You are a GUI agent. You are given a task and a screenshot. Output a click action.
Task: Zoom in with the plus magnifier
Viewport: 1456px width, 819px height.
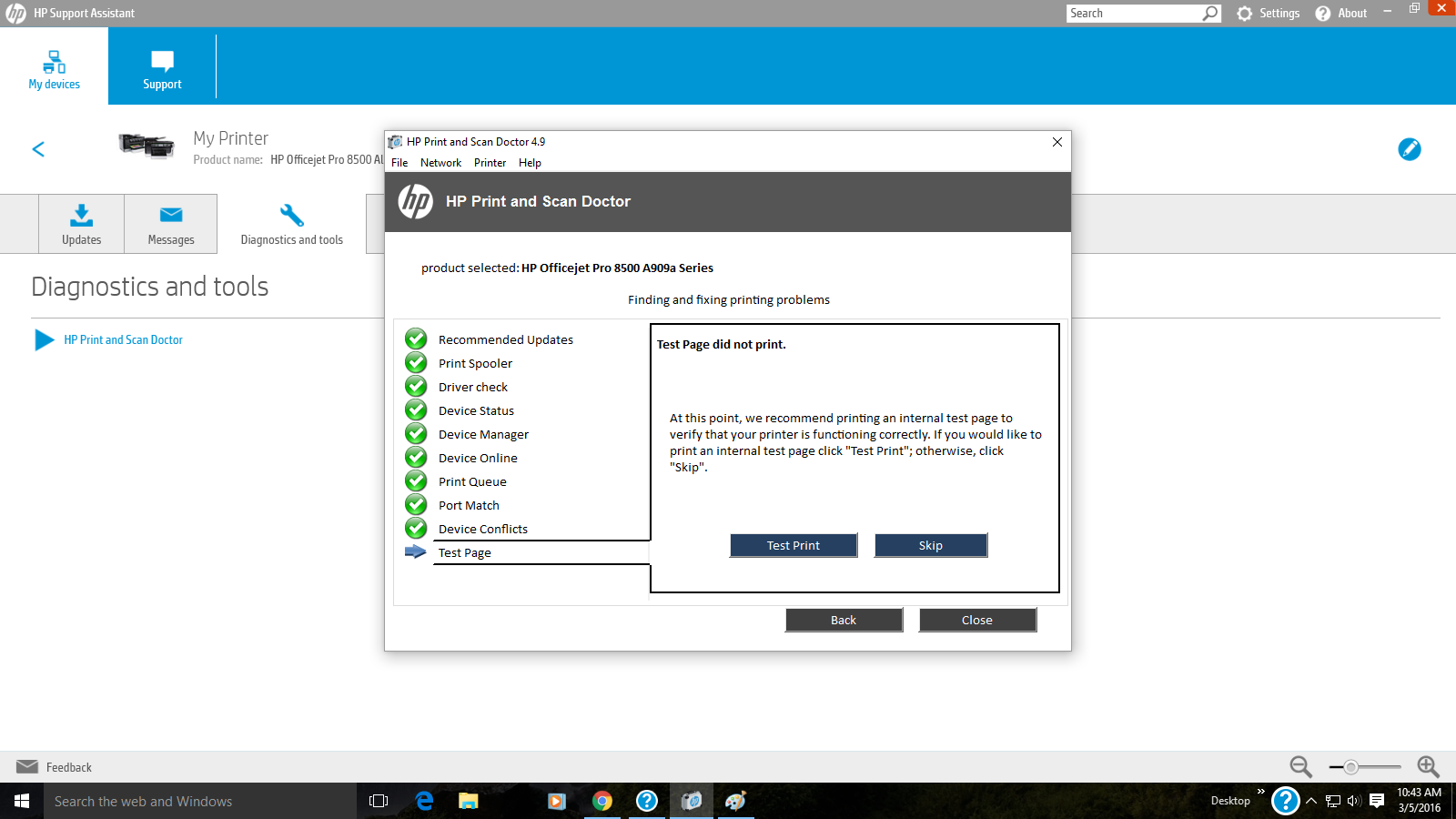click(1428, 767)
